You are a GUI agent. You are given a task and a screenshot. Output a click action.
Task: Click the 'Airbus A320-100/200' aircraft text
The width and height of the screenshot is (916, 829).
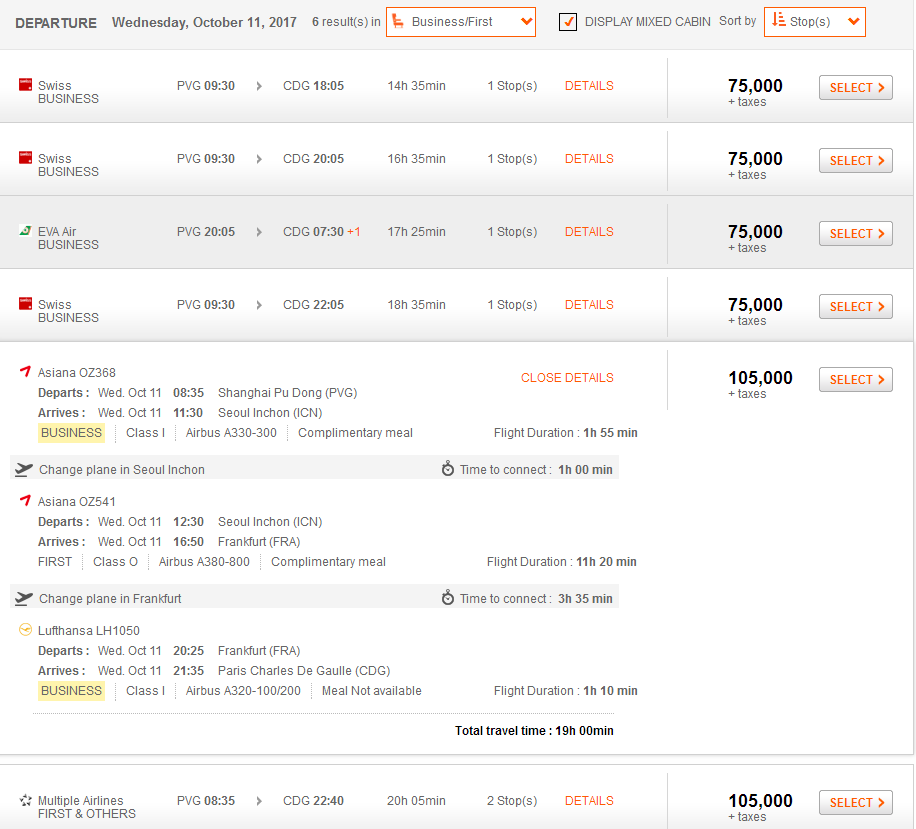[243, 691]
